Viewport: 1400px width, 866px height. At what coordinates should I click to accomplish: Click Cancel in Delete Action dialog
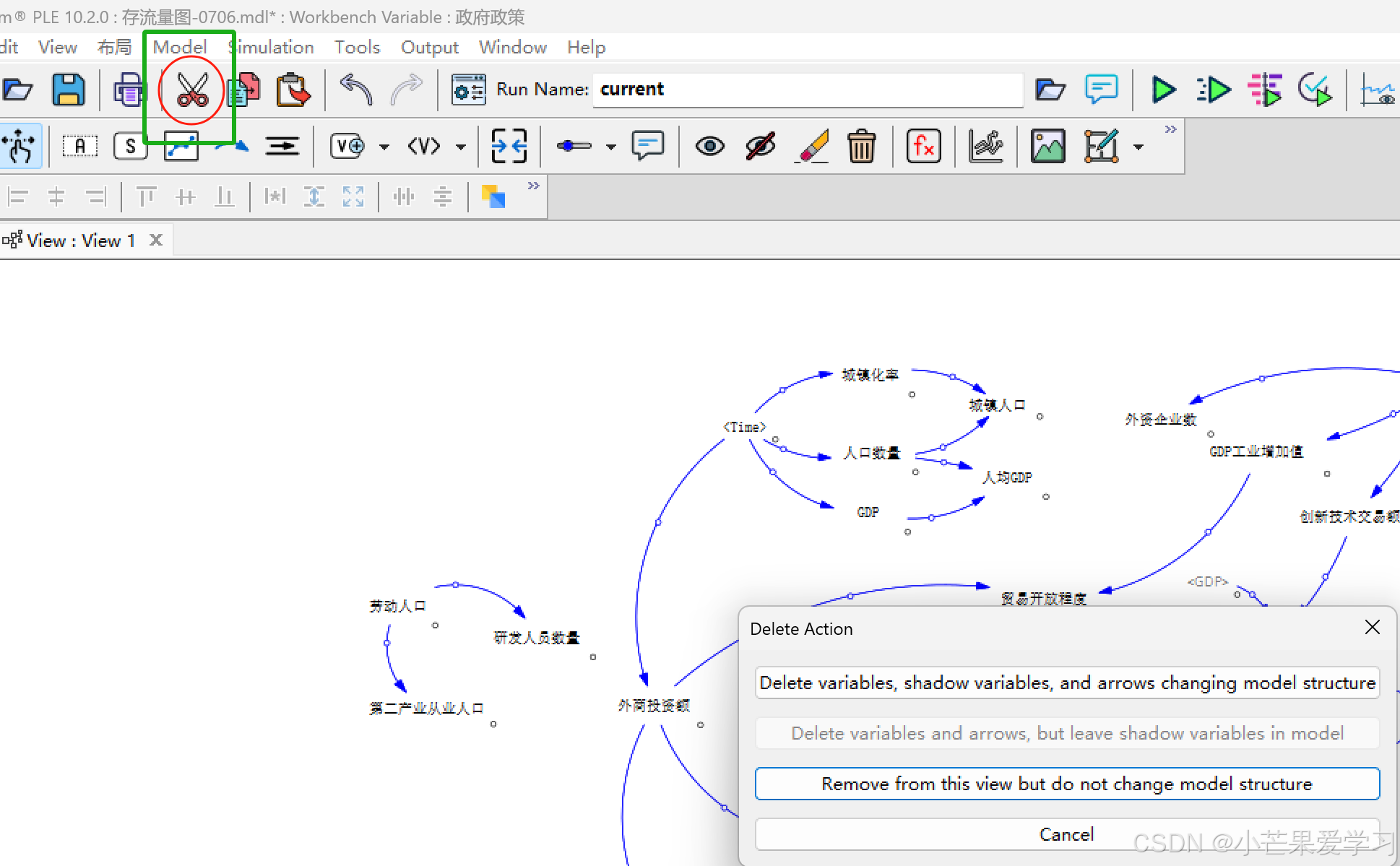(x=1066, y=834)
